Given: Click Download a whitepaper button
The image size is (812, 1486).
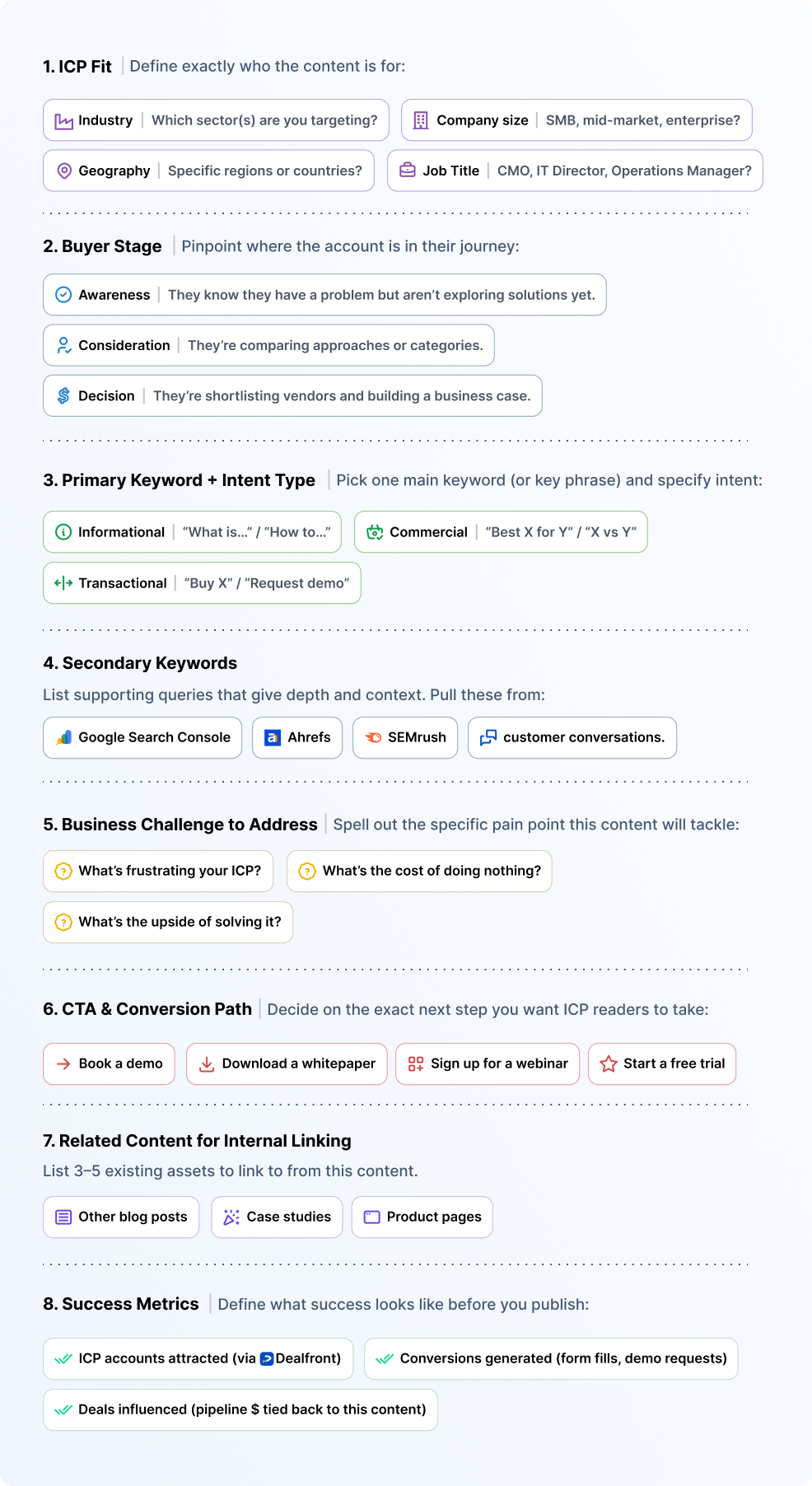Looking at the screenshot, I should 287,1064.
